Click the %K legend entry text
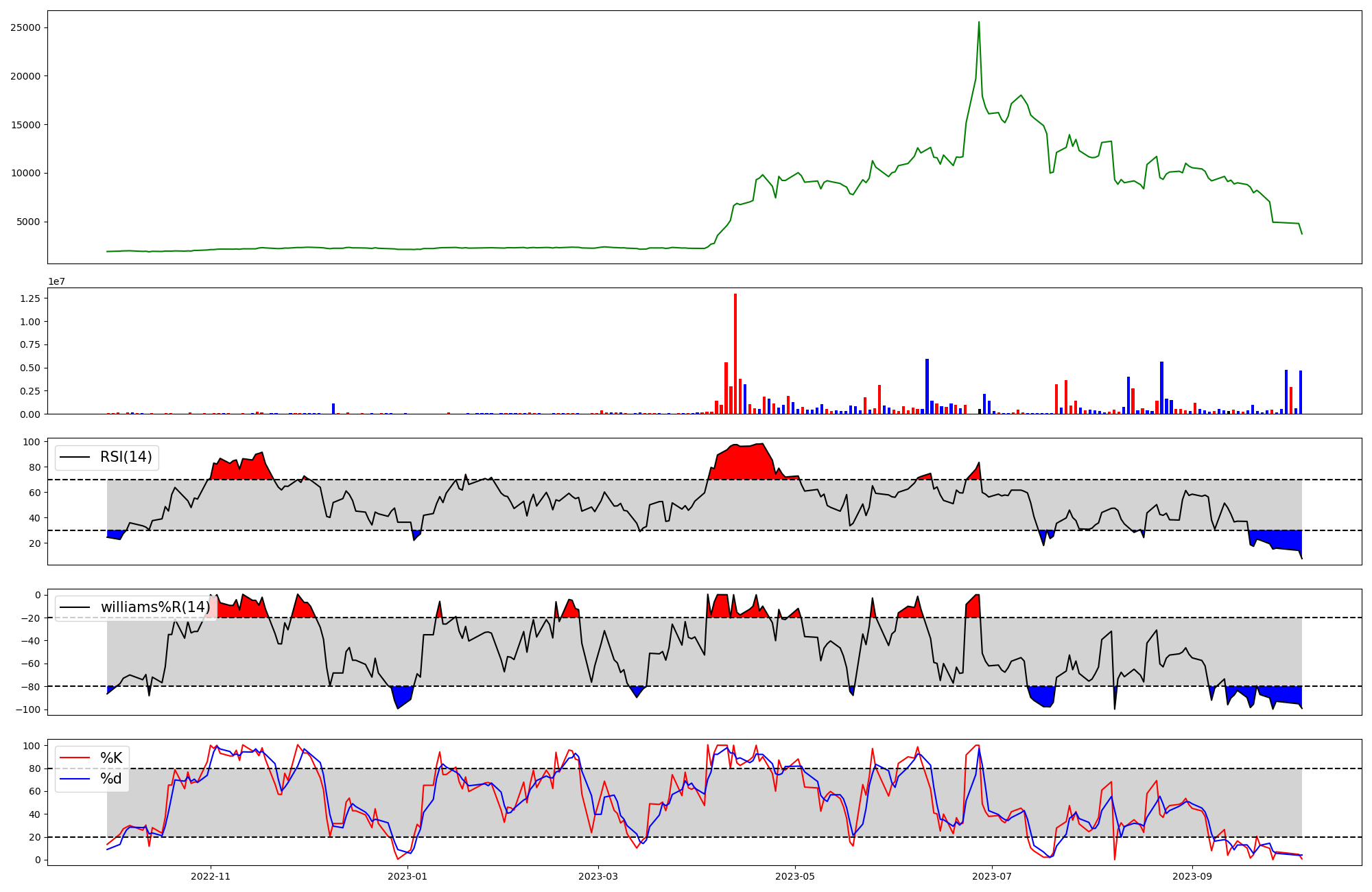This screenshot has width=1372, height=892. click(111, 758)
